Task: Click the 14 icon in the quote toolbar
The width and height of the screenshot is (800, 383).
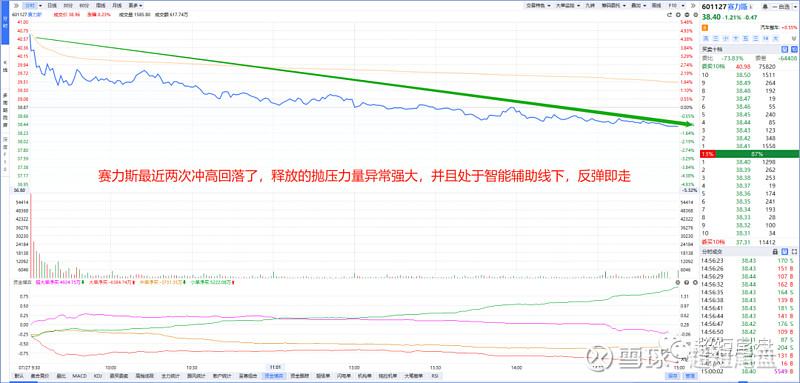Action: (x=766, y=39)
